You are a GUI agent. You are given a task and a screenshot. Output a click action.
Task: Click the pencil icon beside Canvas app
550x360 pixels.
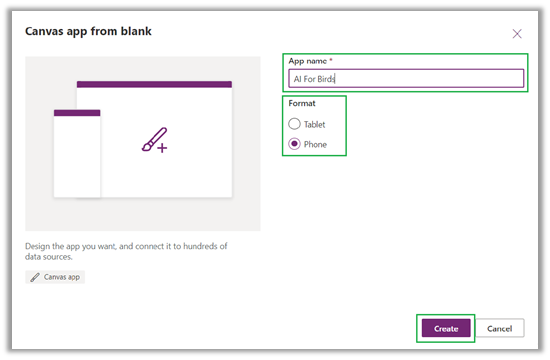34,277
